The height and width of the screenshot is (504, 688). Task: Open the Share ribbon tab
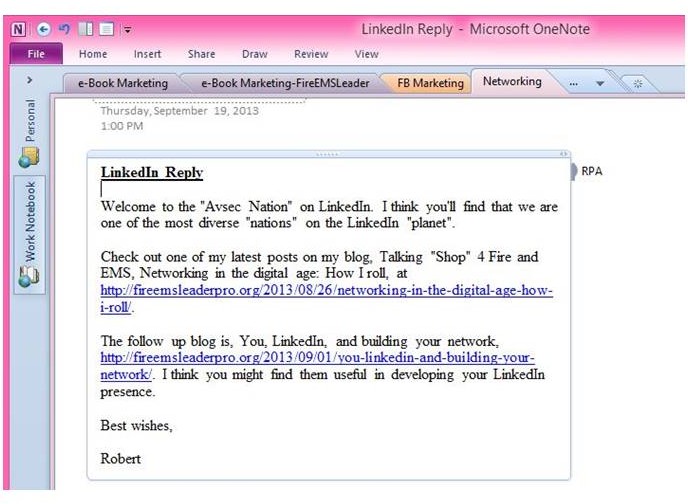(x=201, y=54)
